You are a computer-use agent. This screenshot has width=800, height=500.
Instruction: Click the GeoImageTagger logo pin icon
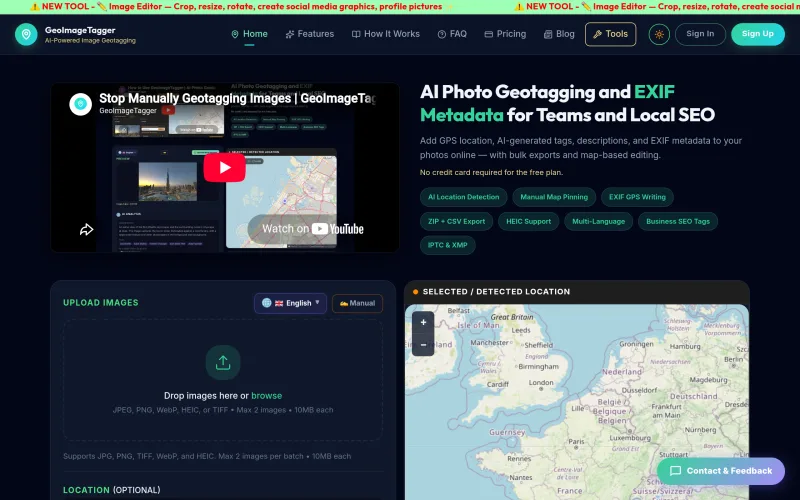[26, 34]
